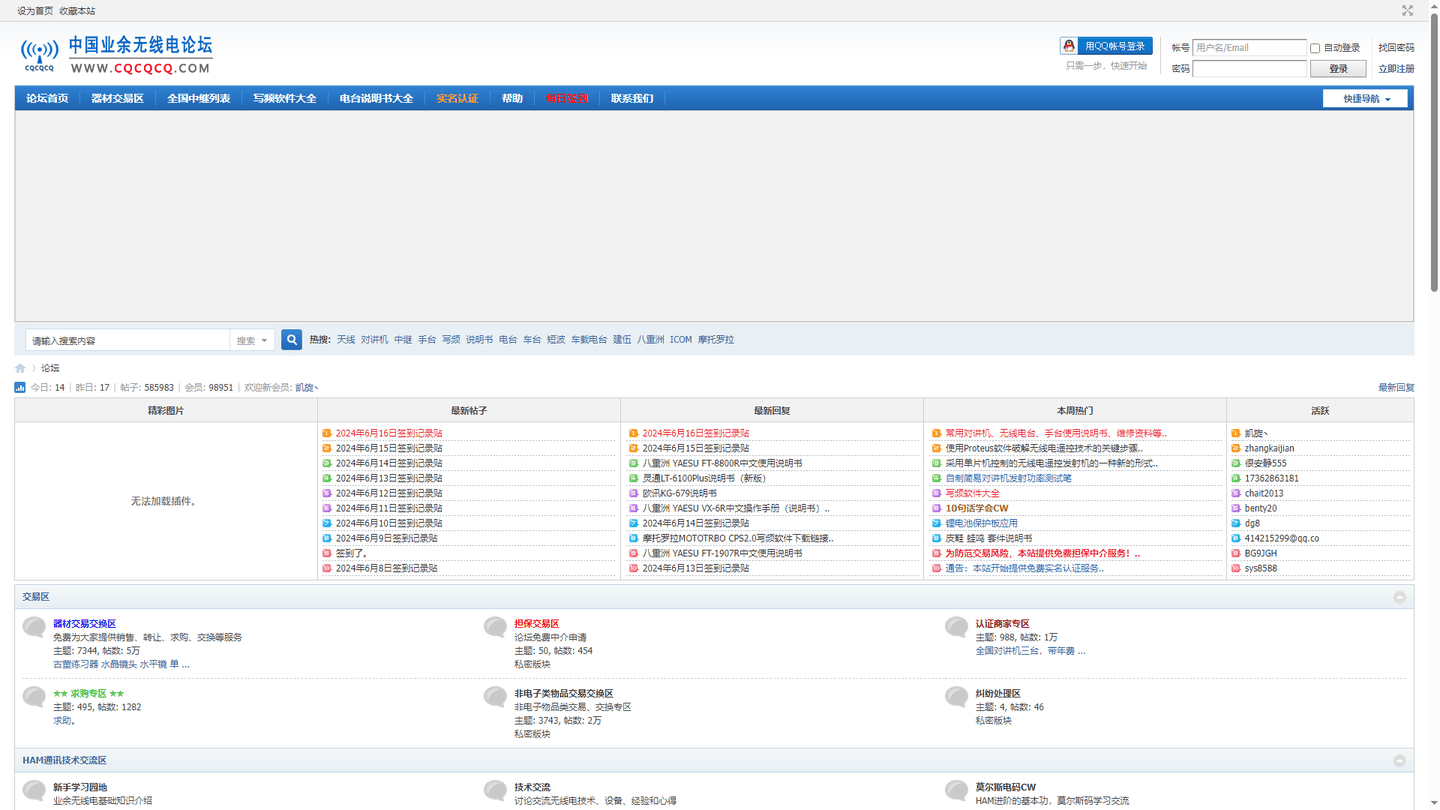This screenshot has width=1440, height=810.
Task: Click the 收藏本站 link
Action: [77, 11]
